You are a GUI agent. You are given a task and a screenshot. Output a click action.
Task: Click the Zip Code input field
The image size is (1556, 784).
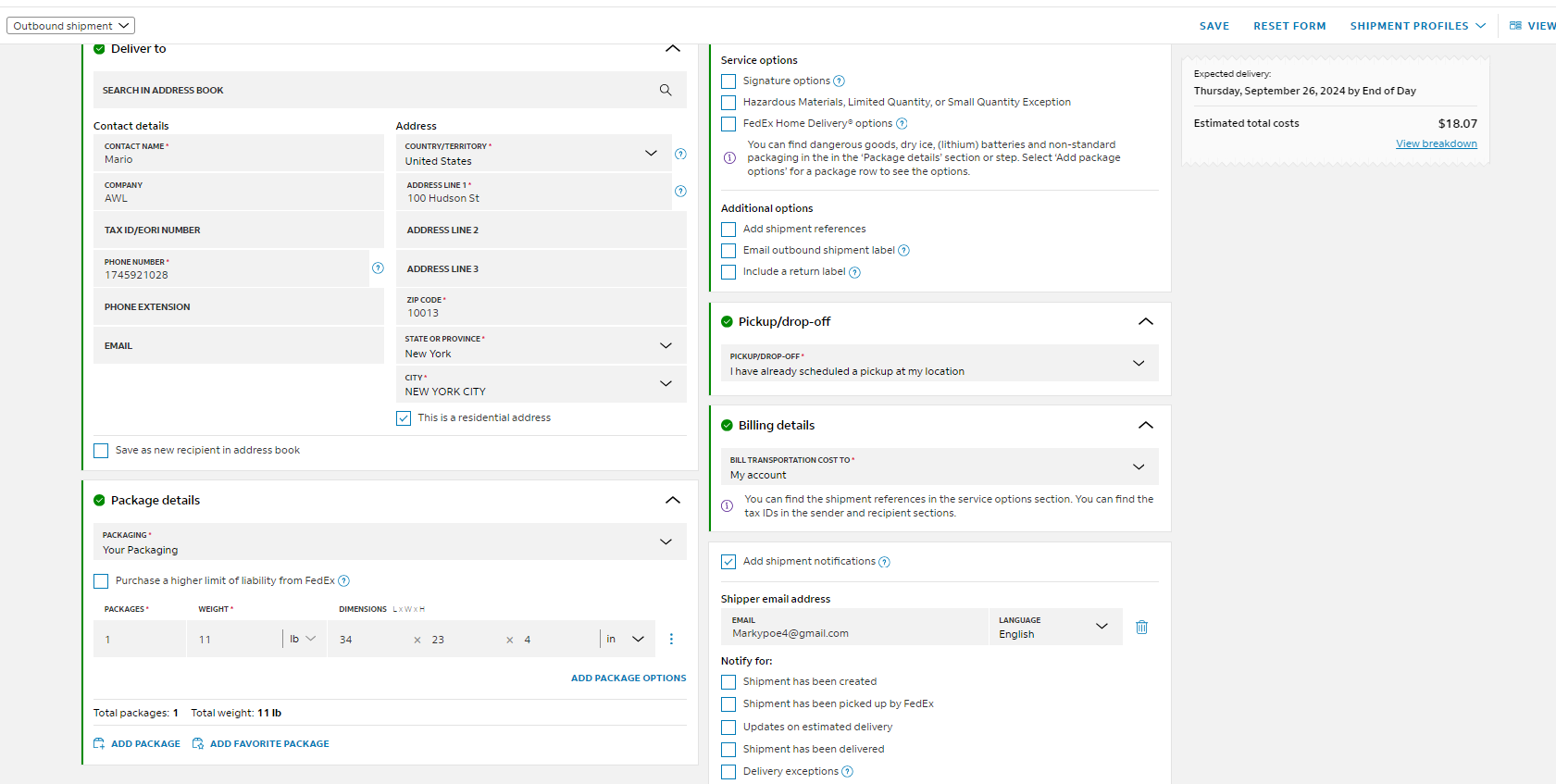pos(541,306)
